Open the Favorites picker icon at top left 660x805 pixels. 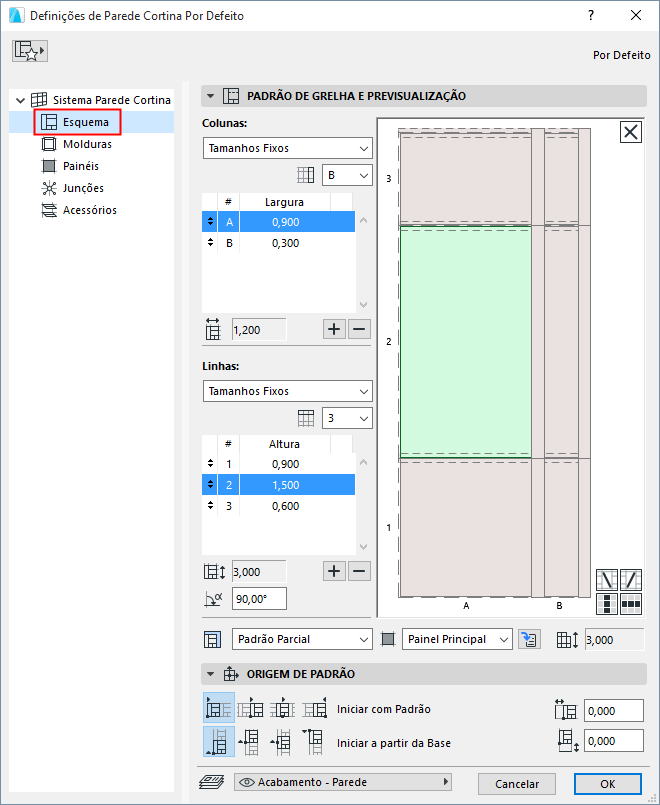click(x=30, y=51)
